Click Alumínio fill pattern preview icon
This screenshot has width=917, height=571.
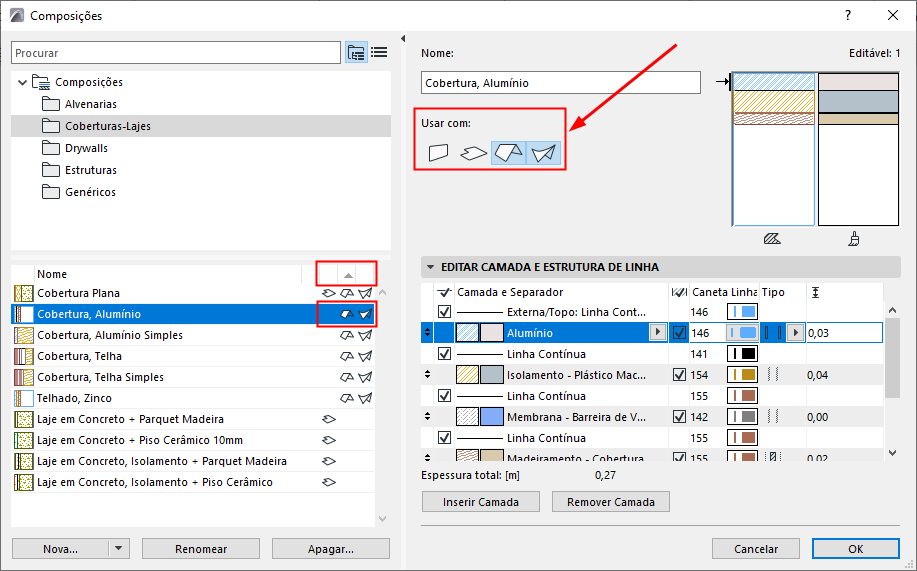(467, 333)
